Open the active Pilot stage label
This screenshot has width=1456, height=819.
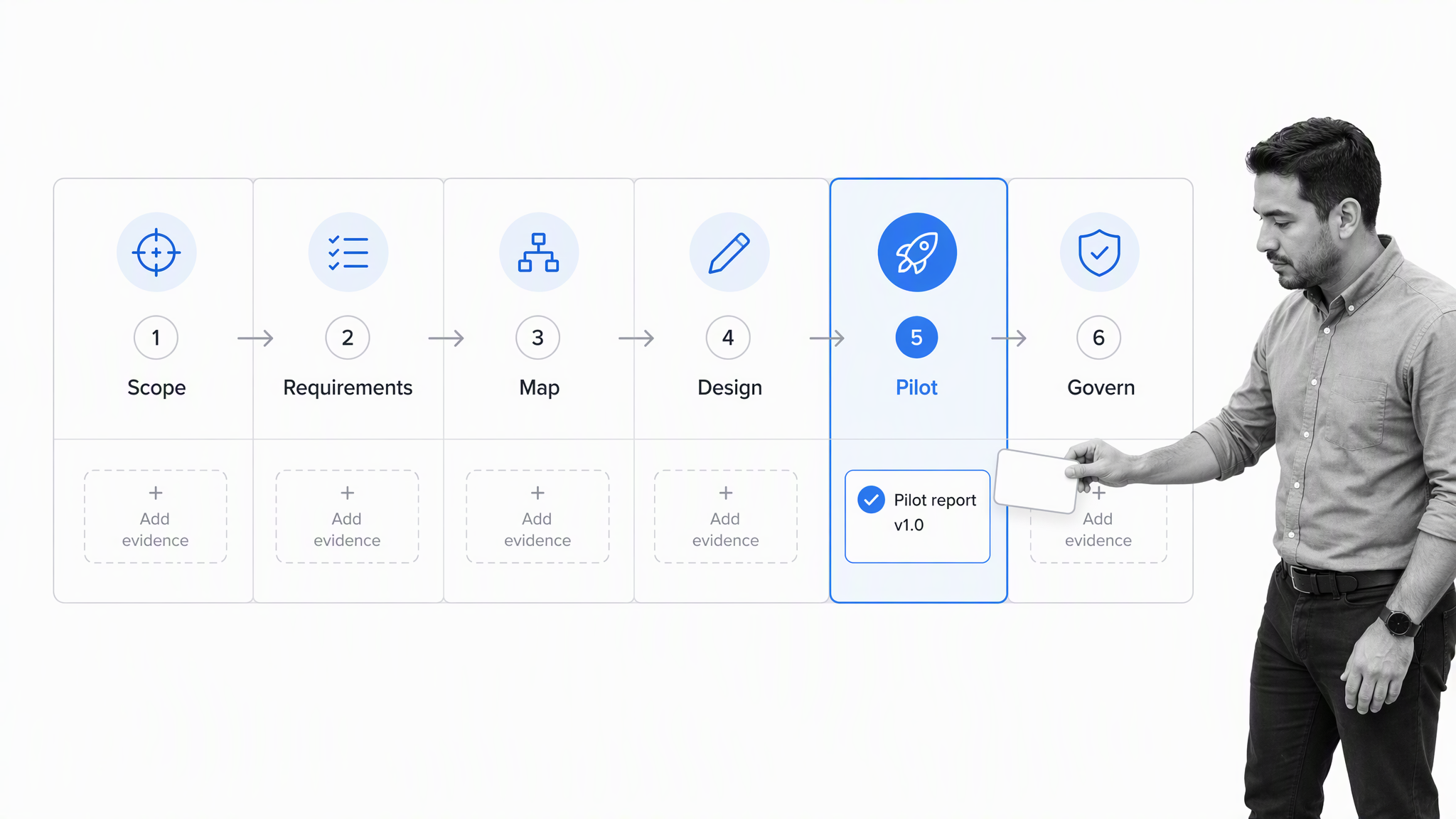click(x=916, y=387)
